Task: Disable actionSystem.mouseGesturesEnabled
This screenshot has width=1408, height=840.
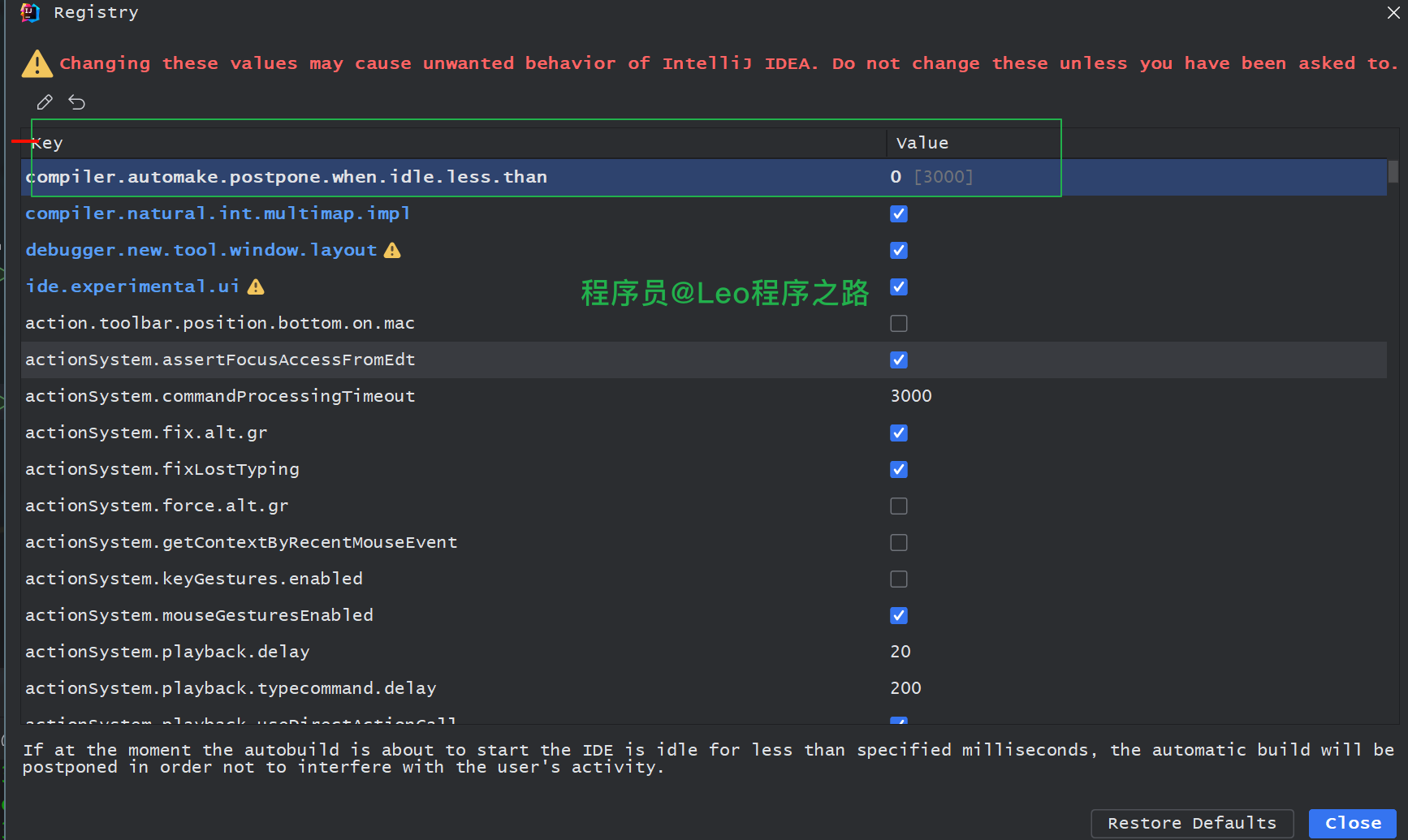Action: click(899, 615)
